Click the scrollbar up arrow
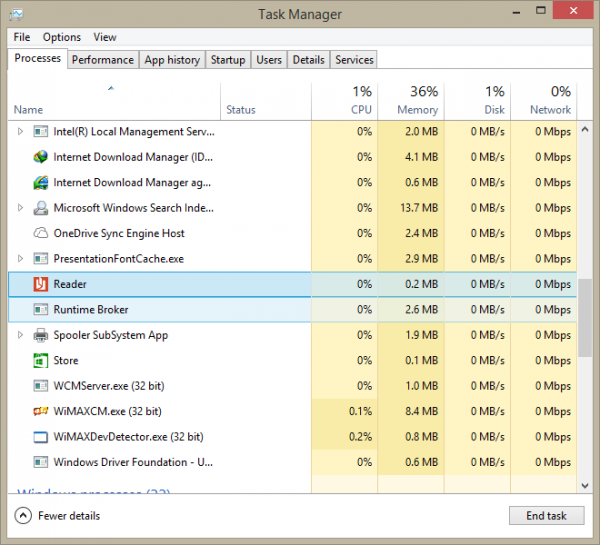 click(585, 129)
